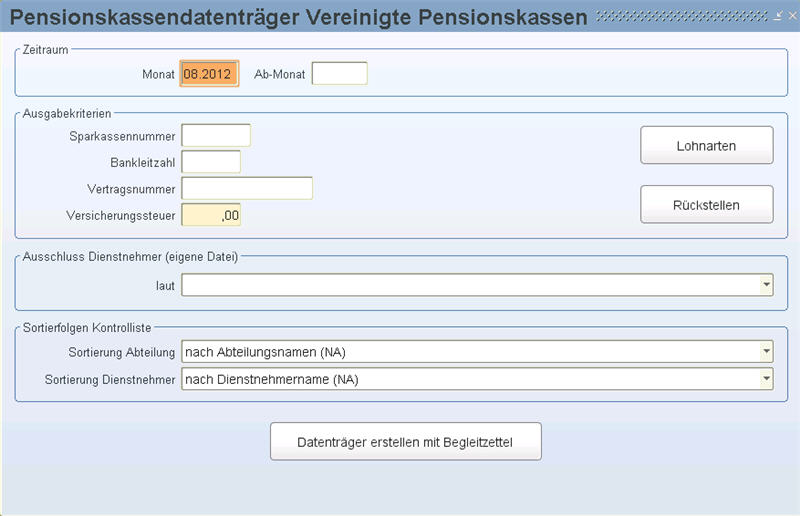Expand the Sortierung Dienstnehmer dropdown arrow
800x516 pixels.
pos(766,379)
